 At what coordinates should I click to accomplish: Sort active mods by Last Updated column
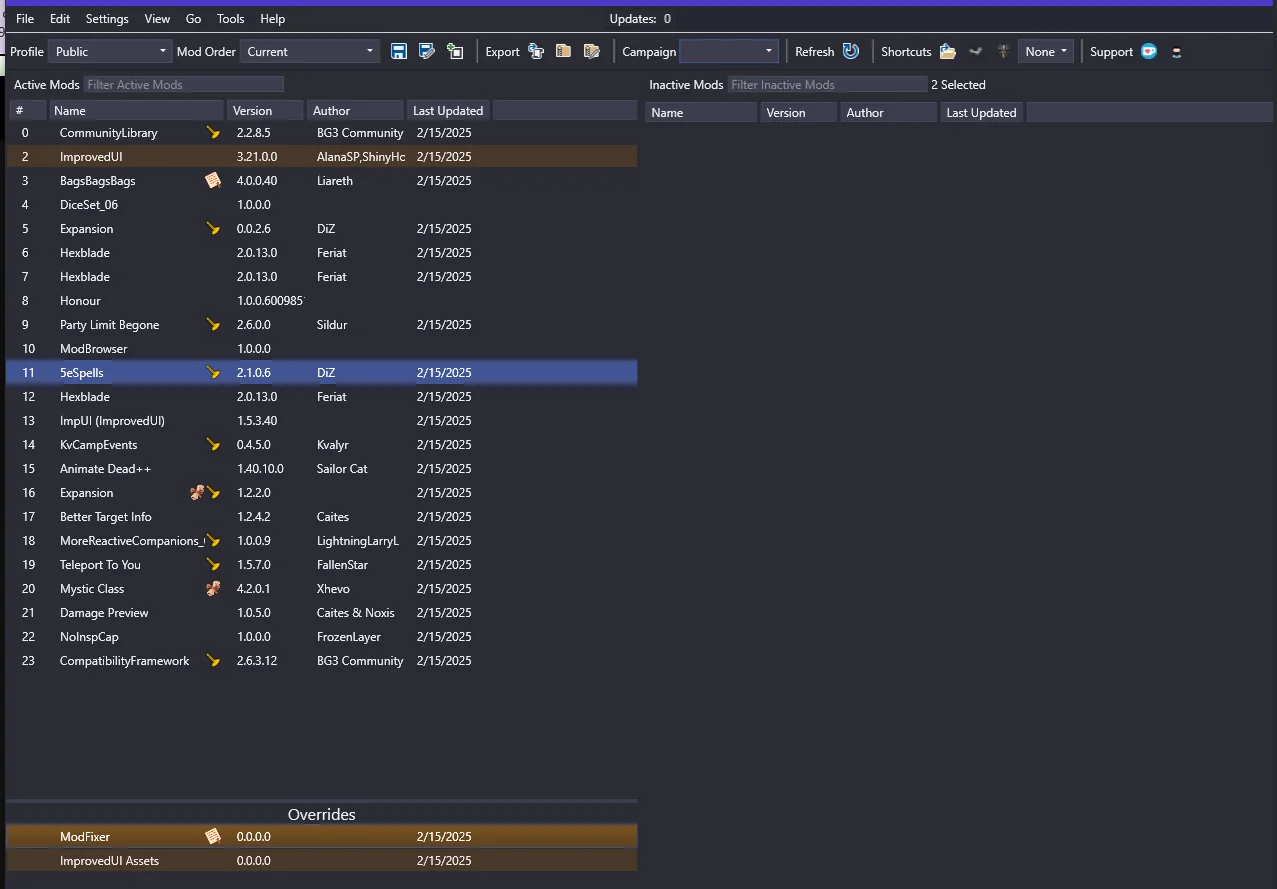[448, 111]
